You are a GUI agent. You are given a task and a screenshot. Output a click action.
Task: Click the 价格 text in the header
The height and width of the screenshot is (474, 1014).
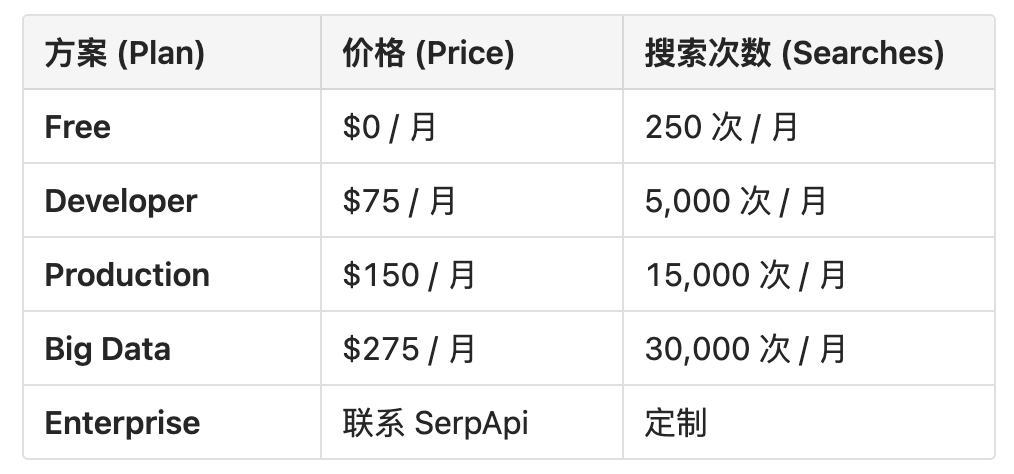click(x=374, y=53)
